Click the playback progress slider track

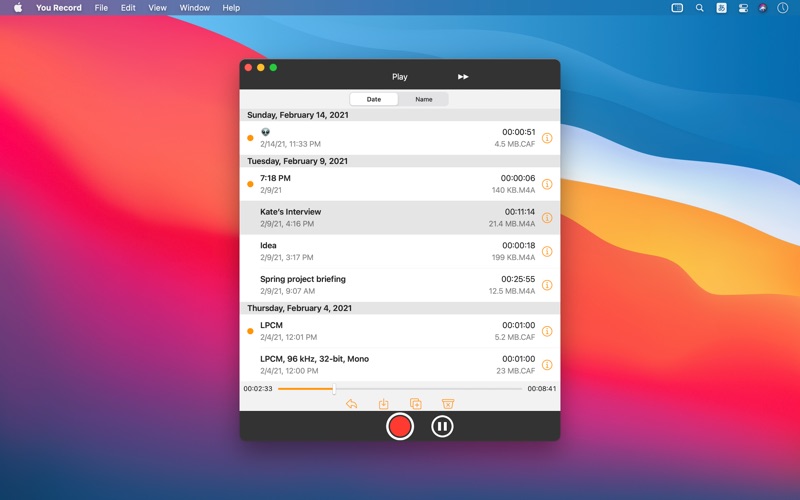pos(430,388)
